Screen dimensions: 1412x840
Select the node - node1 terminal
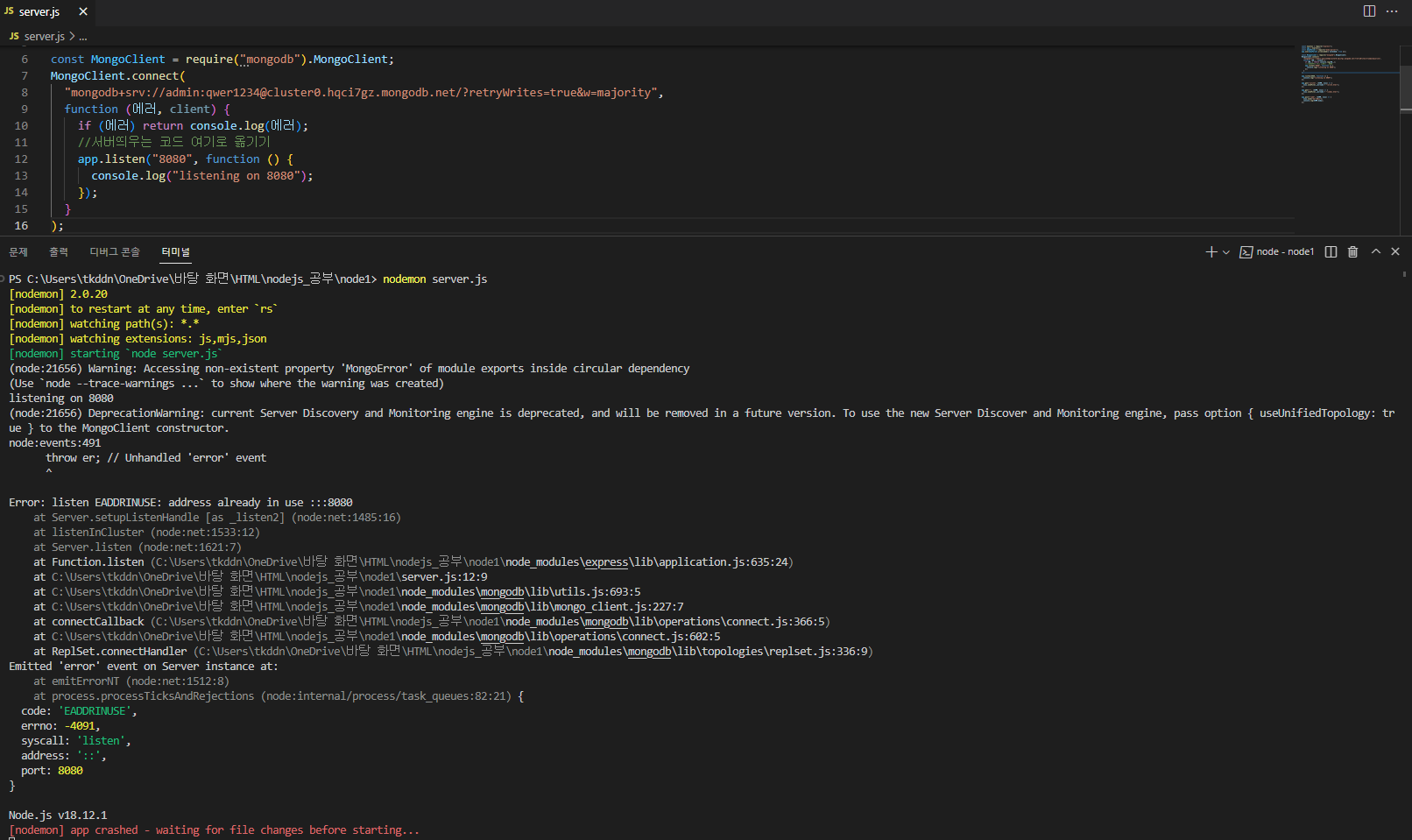point(1277,251)
